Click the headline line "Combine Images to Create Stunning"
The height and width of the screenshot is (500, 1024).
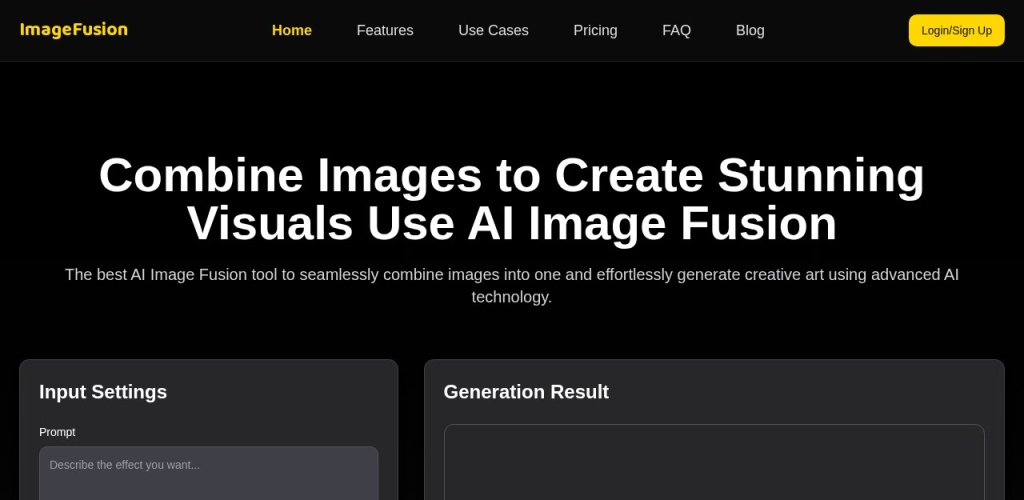coord(511,176)
